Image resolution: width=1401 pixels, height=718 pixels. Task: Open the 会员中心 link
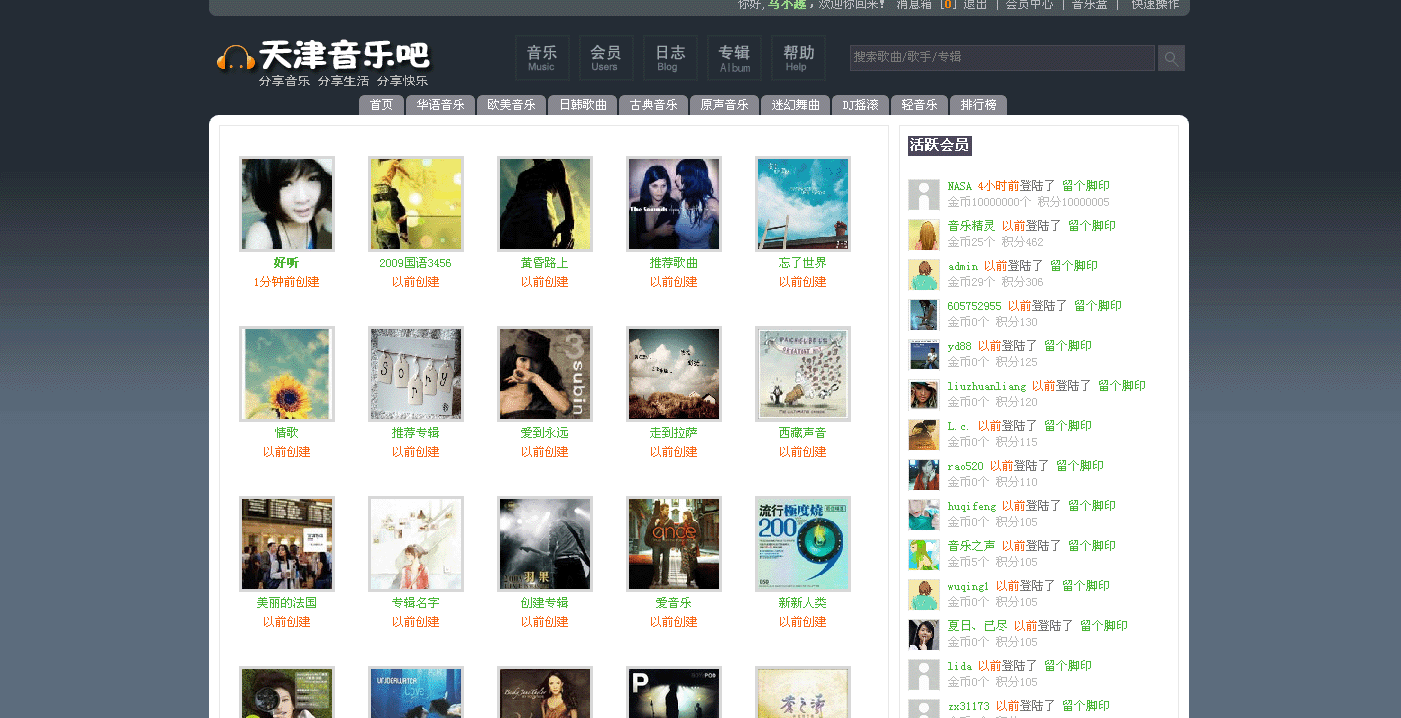click(x=1029, y=5)
